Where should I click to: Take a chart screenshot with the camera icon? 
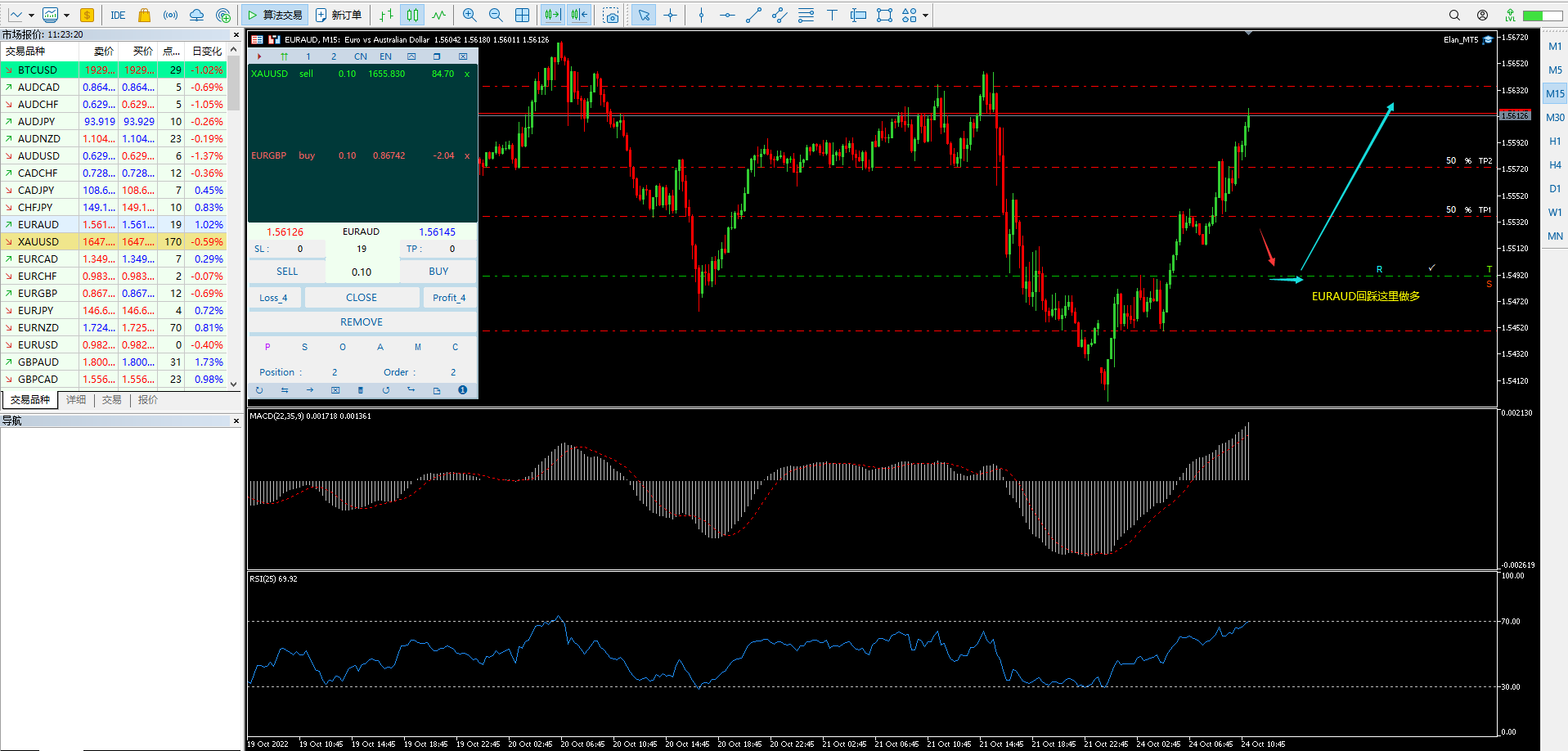point(612,14)
